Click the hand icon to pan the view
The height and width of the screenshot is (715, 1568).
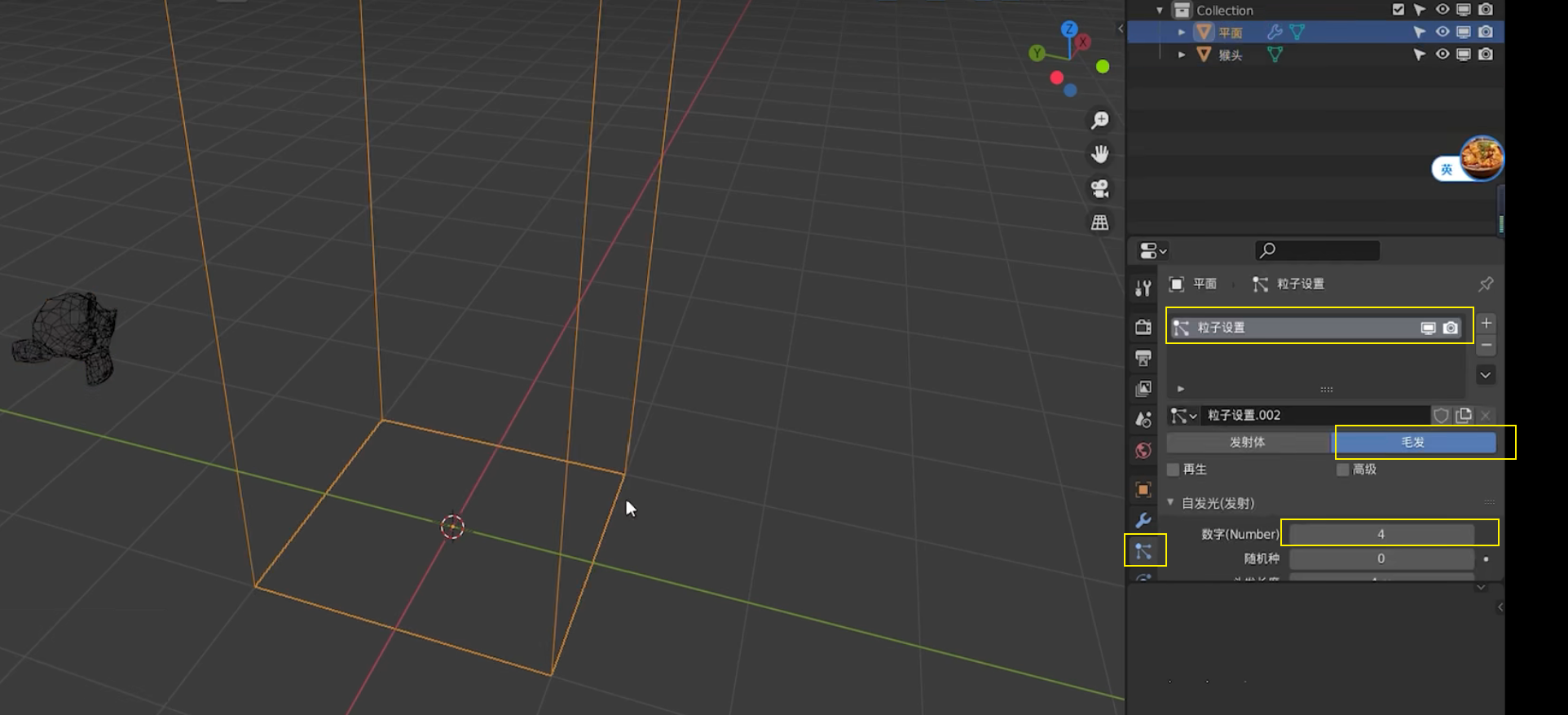point(1100,154)
